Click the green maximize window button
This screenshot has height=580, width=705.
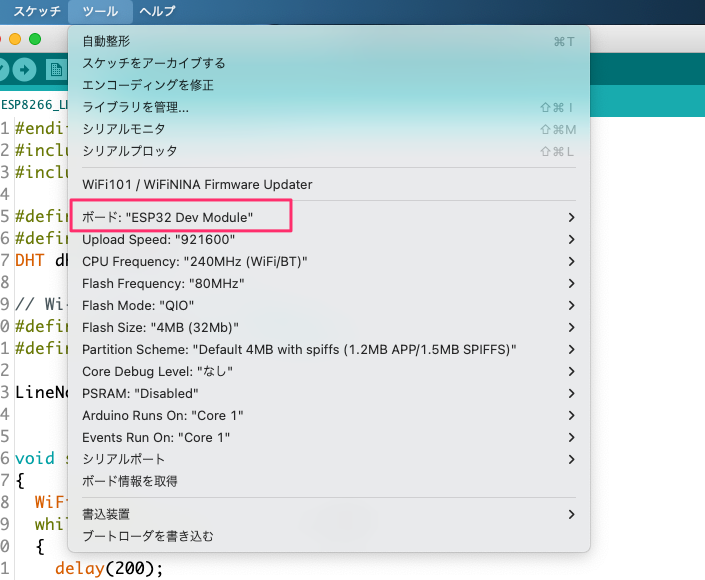[x=35, y=38]
